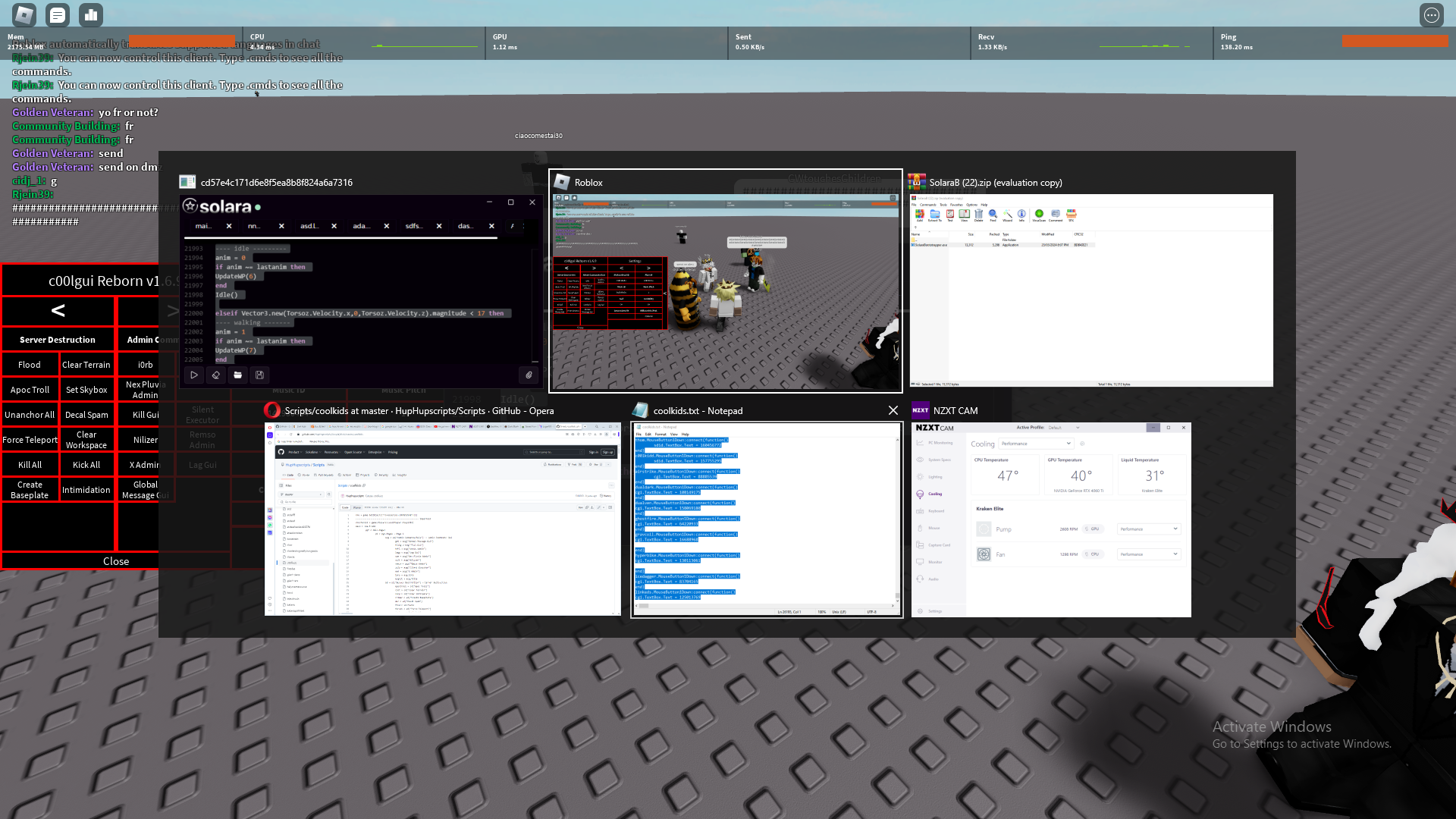Close coolkids.txt Notepad from task switcher
This screenshot has height=819, width=1456.
click(x=893, y=410)
